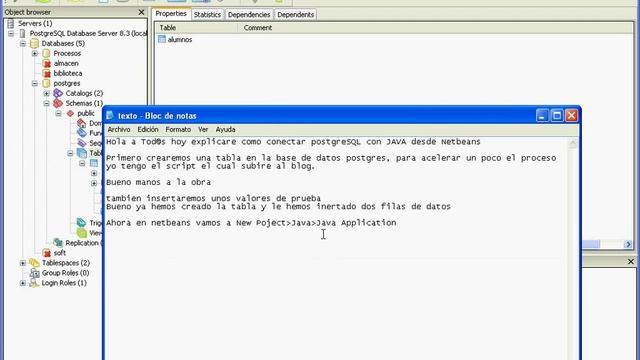The image size is (640, 360).
Task: Select the alumnos row in the table list
Action: [x=180, y=40]
